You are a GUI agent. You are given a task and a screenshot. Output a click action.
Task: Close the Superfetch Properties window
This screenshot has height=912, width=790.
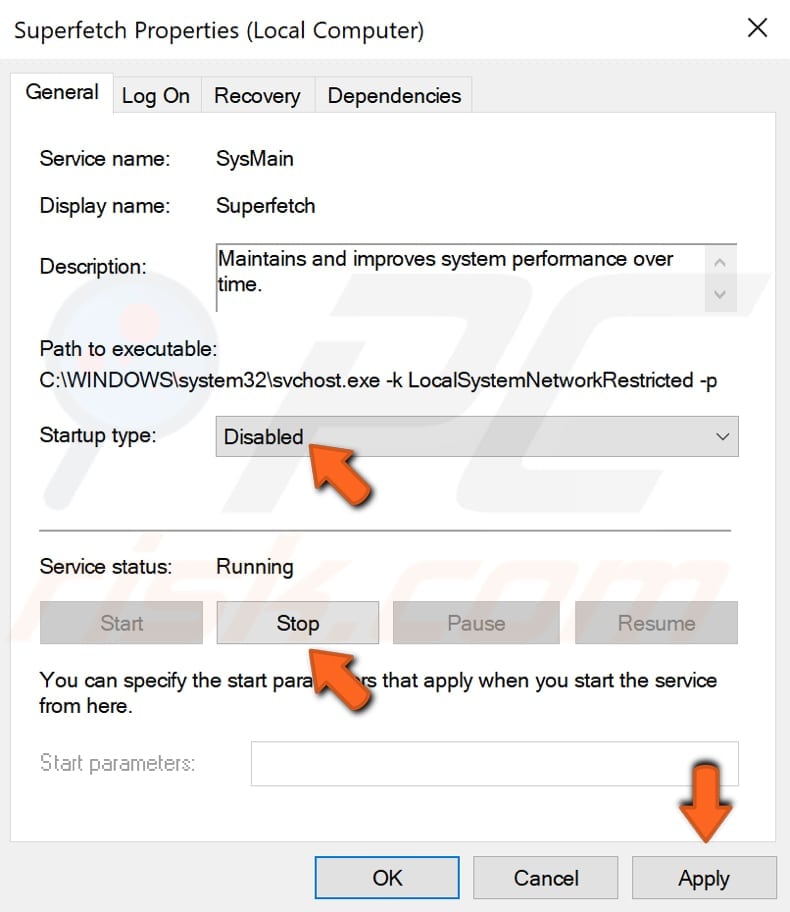[758, 28]
